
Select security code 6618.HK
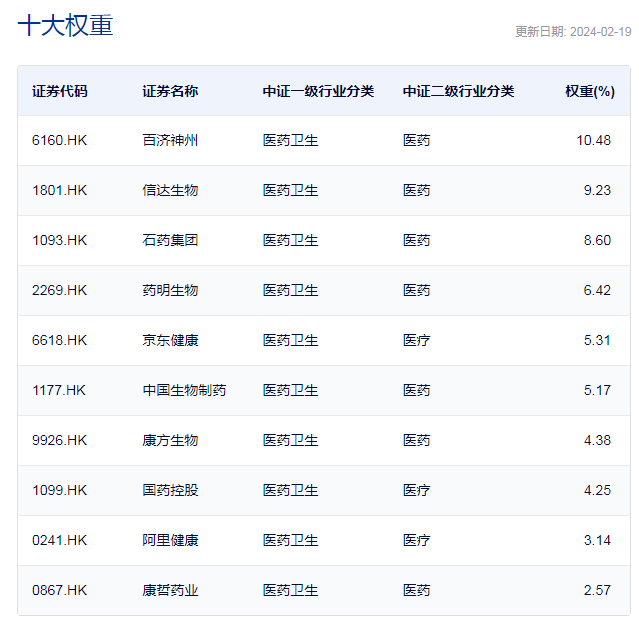point(59,340)
